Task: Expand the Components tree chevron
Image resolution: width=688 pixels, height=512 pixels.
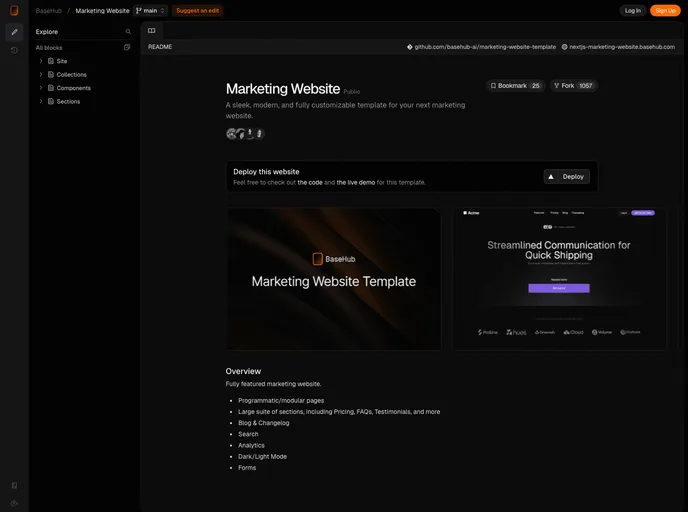Action: click(x=41, y=88)
